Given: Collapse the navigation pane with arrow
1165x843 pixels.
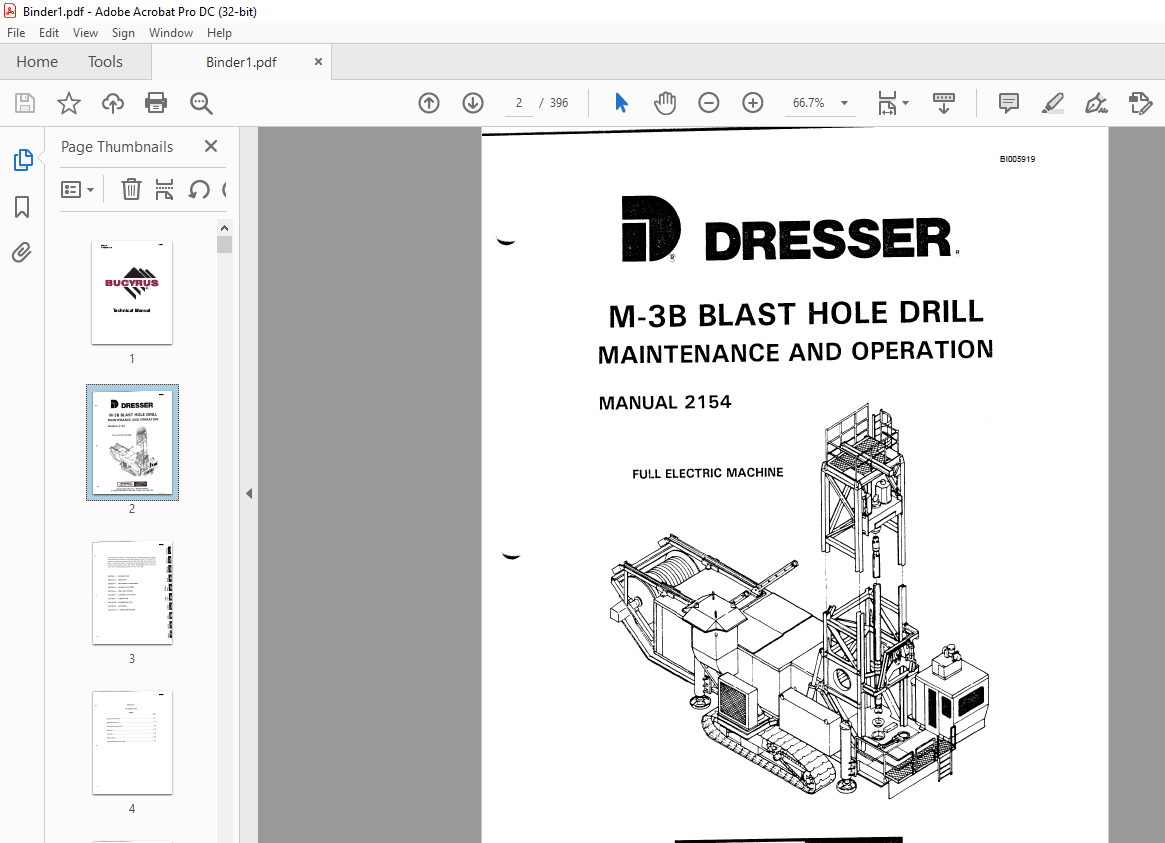Looking at the screenshot, I should click(x=249, y=493).
